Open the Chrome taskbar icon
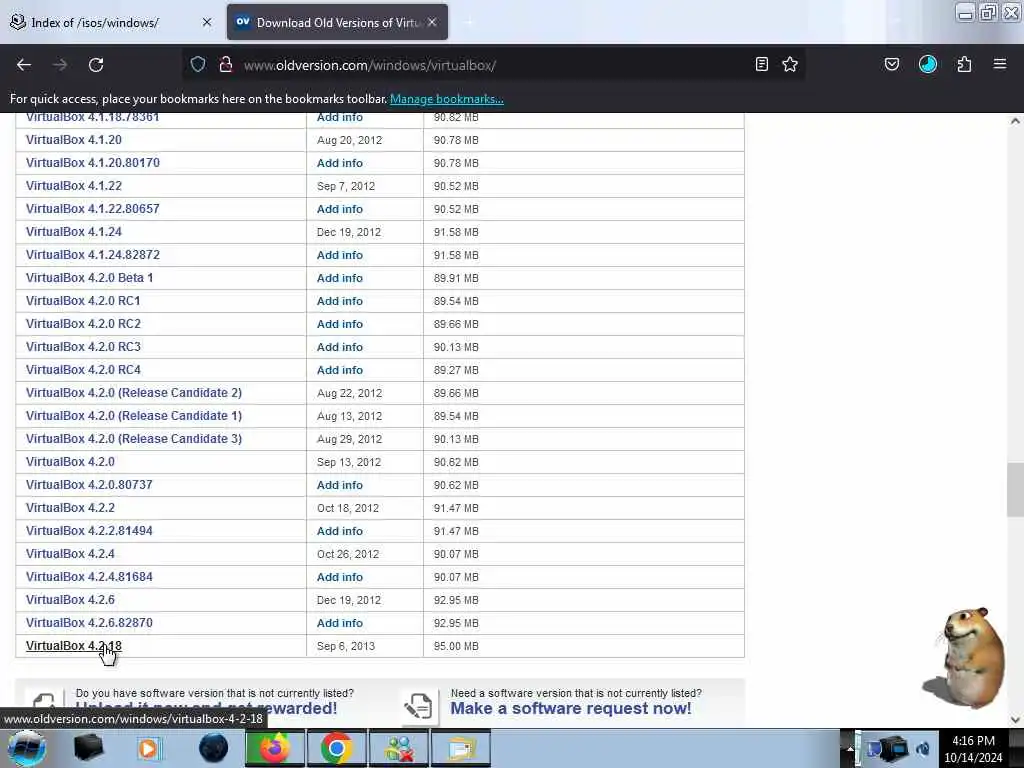The image size is (1024, 768). coord(336,748)
